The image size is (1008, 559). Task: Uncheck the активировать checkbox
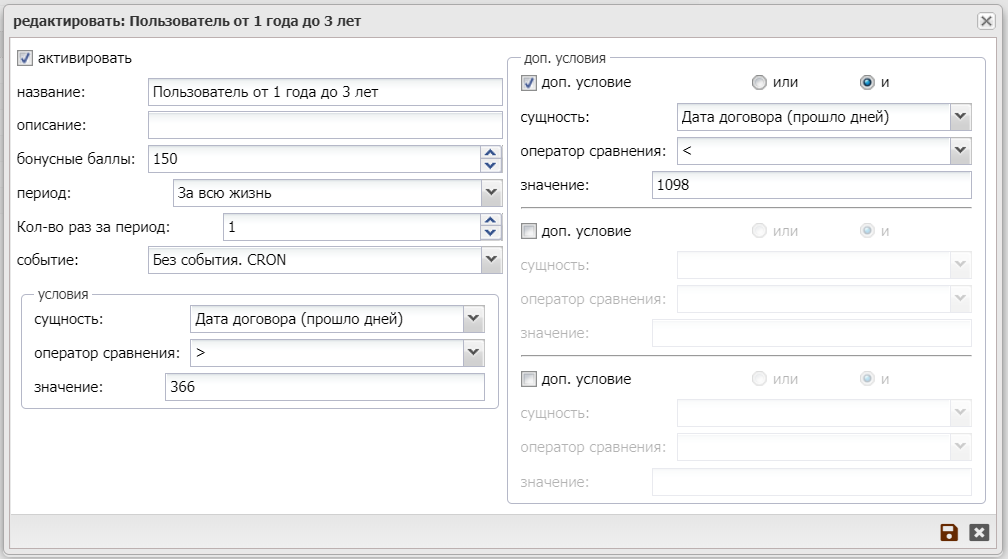[x=26, y=59]
